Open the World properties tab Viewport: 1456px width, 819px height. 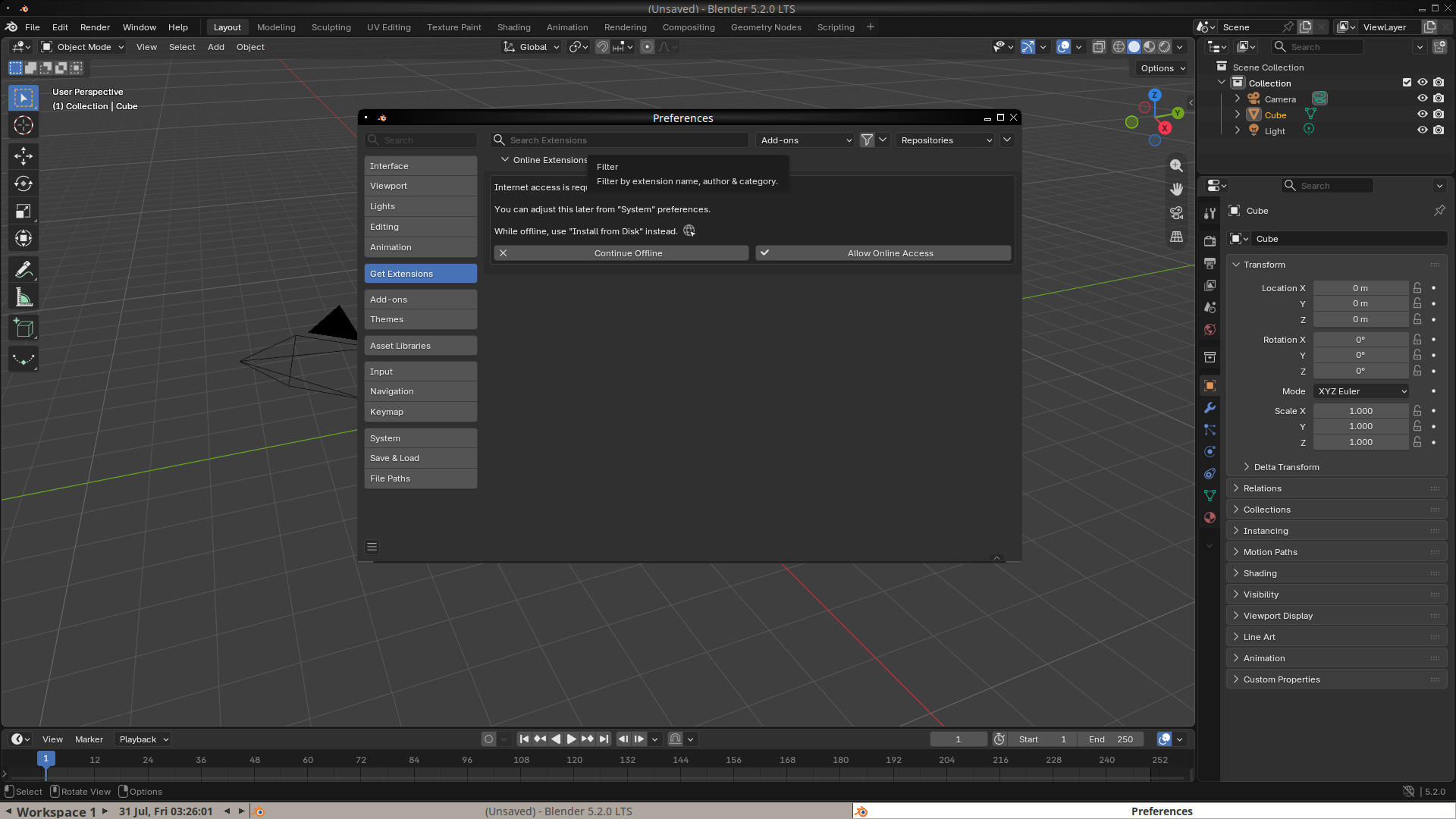(1210, 329)
